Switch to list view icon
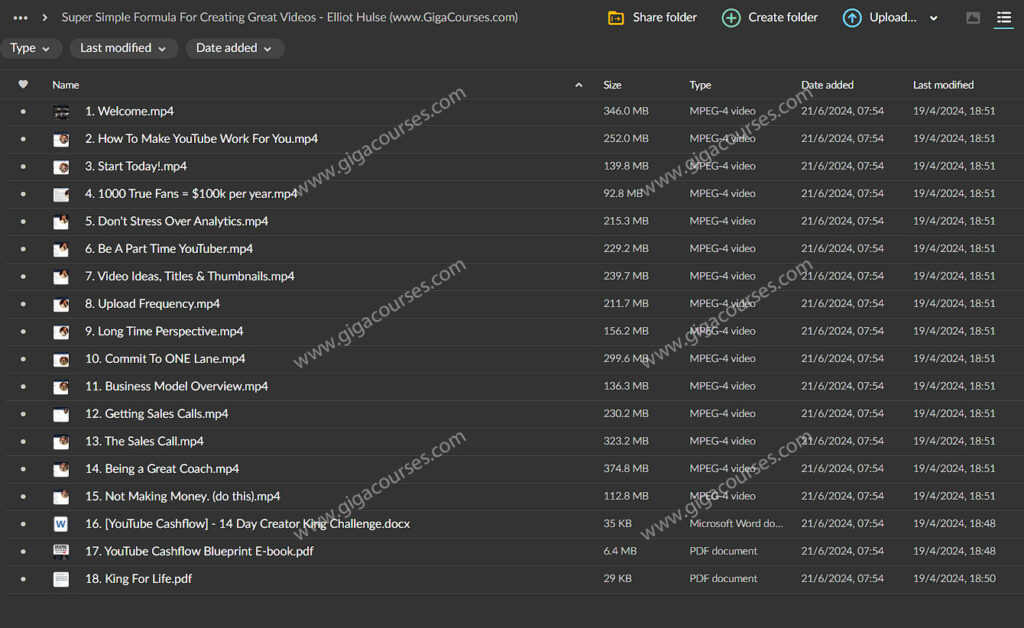 click(1003, 18)
